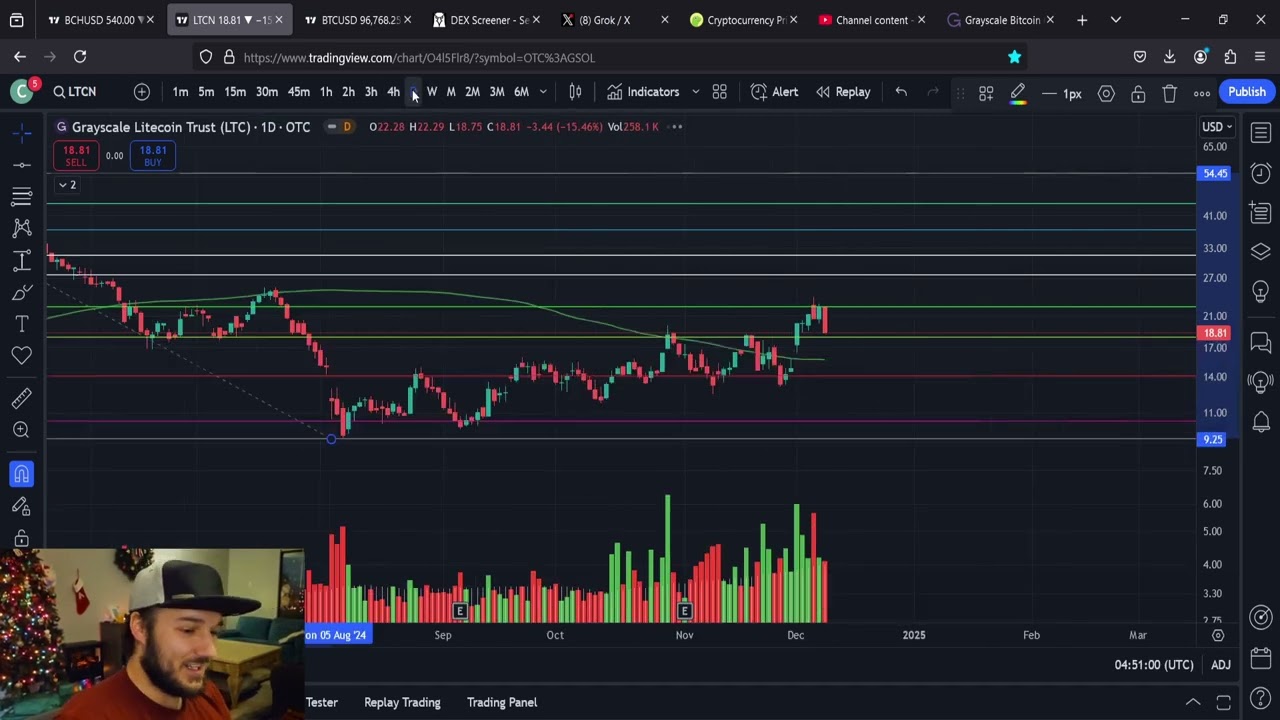The height and width of the screenshot is (720, 1280).
Task: Open the ideas lightbulb panel
Action: point(1261,291)
